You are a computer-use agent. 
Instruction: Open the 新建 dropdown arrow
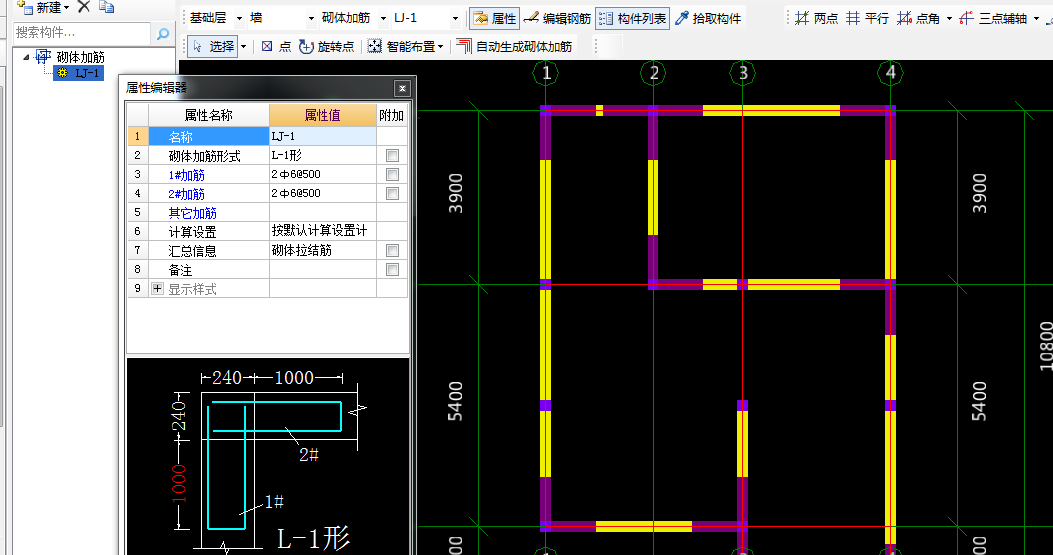[66, 8]
